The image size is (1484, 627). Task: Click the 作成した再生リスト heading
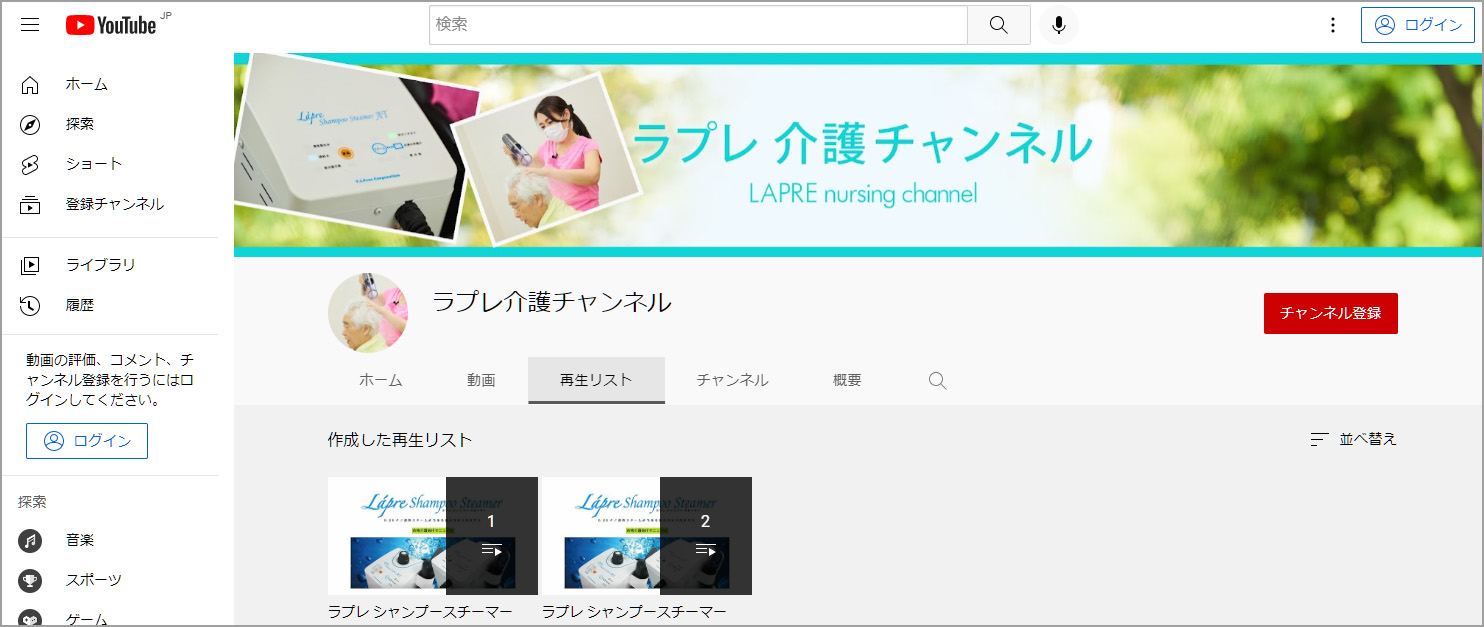[400, 440]
